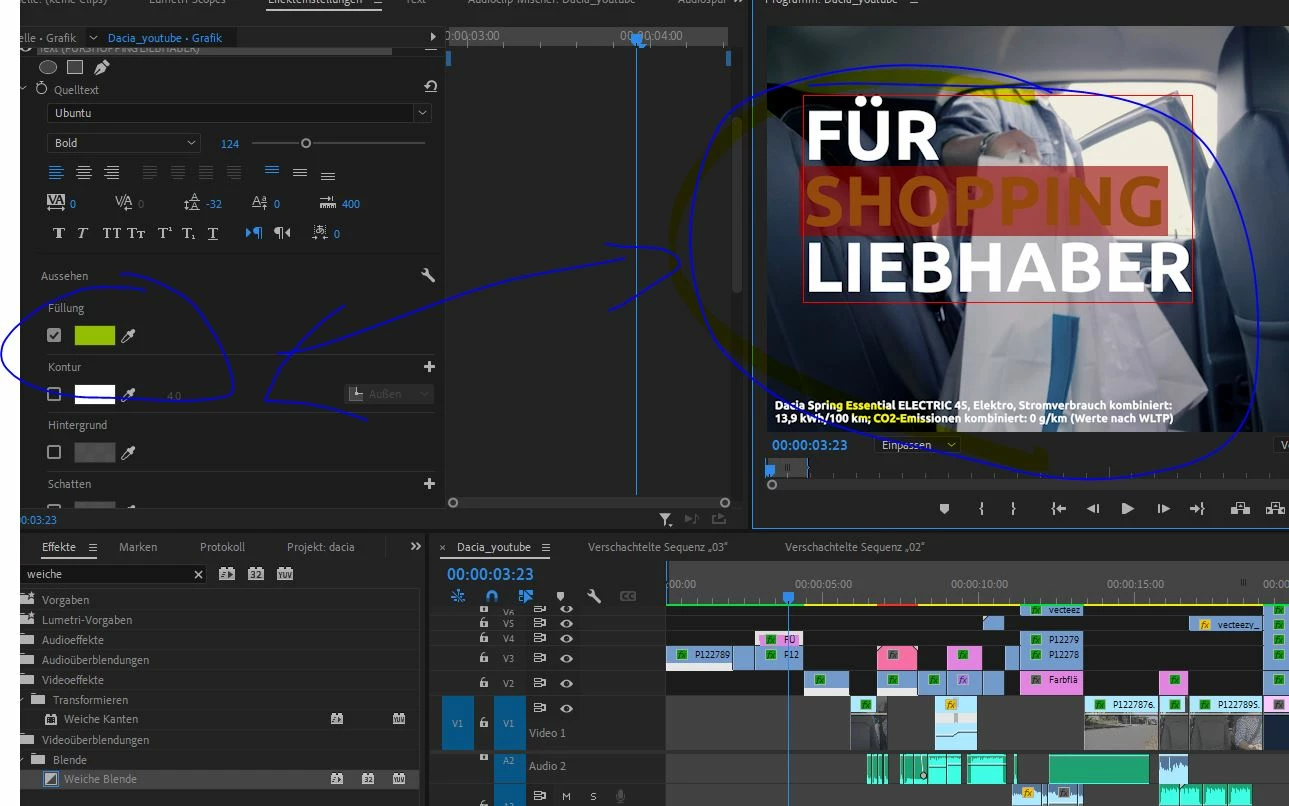
Task: Add marker in the timeline panel
Action: (x=560, y=596)
